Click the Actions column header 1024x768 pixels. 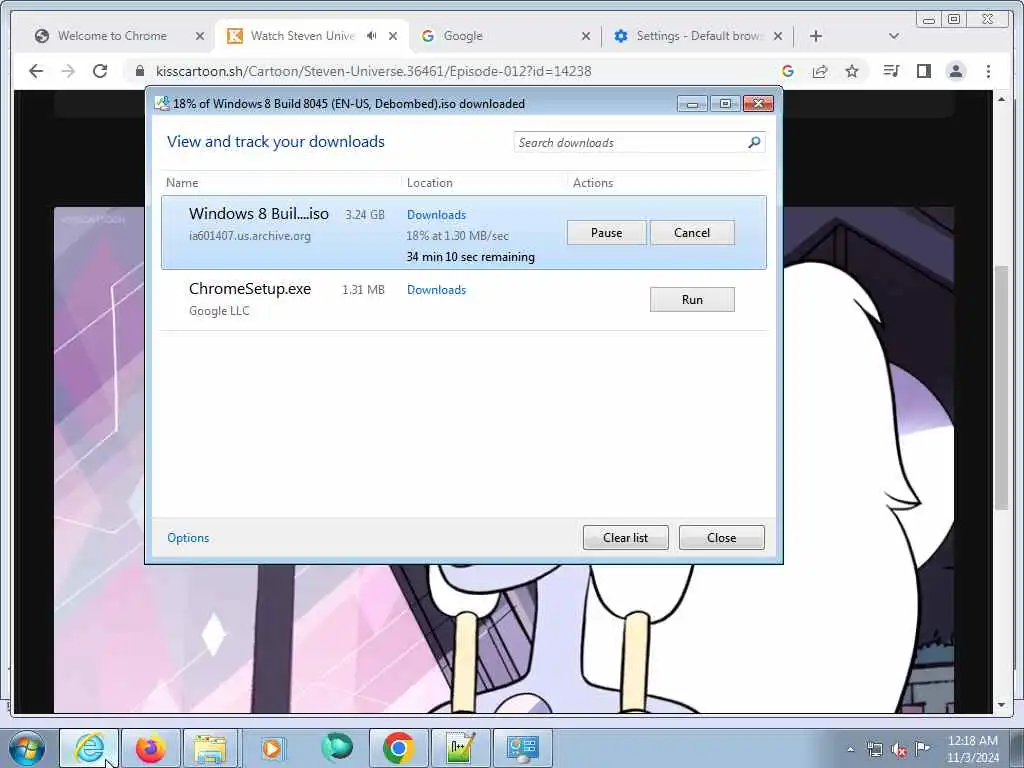pyautogui.click(x=593, y=183)
